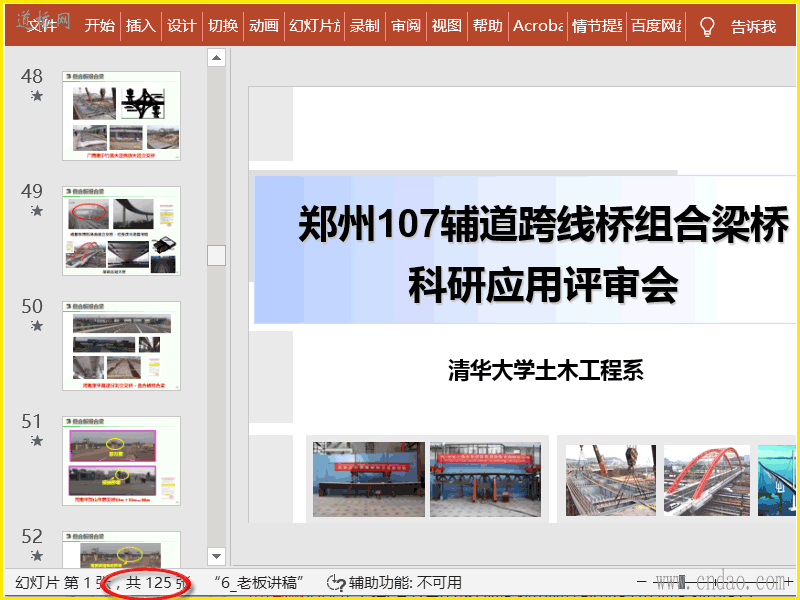Image resolution: width=800 pixels, height=600 pixels.
Task: Select the 情节提要 tab
Action: click(597, 26)
